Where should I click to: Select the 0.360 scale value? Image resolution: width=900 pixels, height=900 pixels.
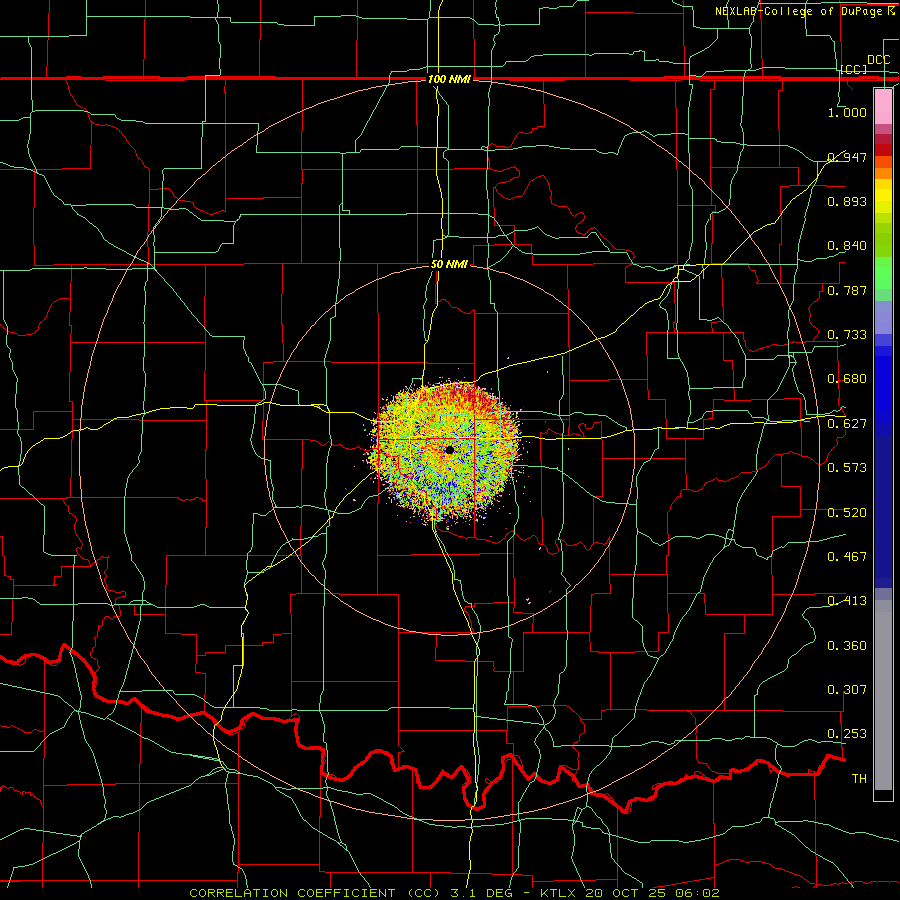[847, 645]
